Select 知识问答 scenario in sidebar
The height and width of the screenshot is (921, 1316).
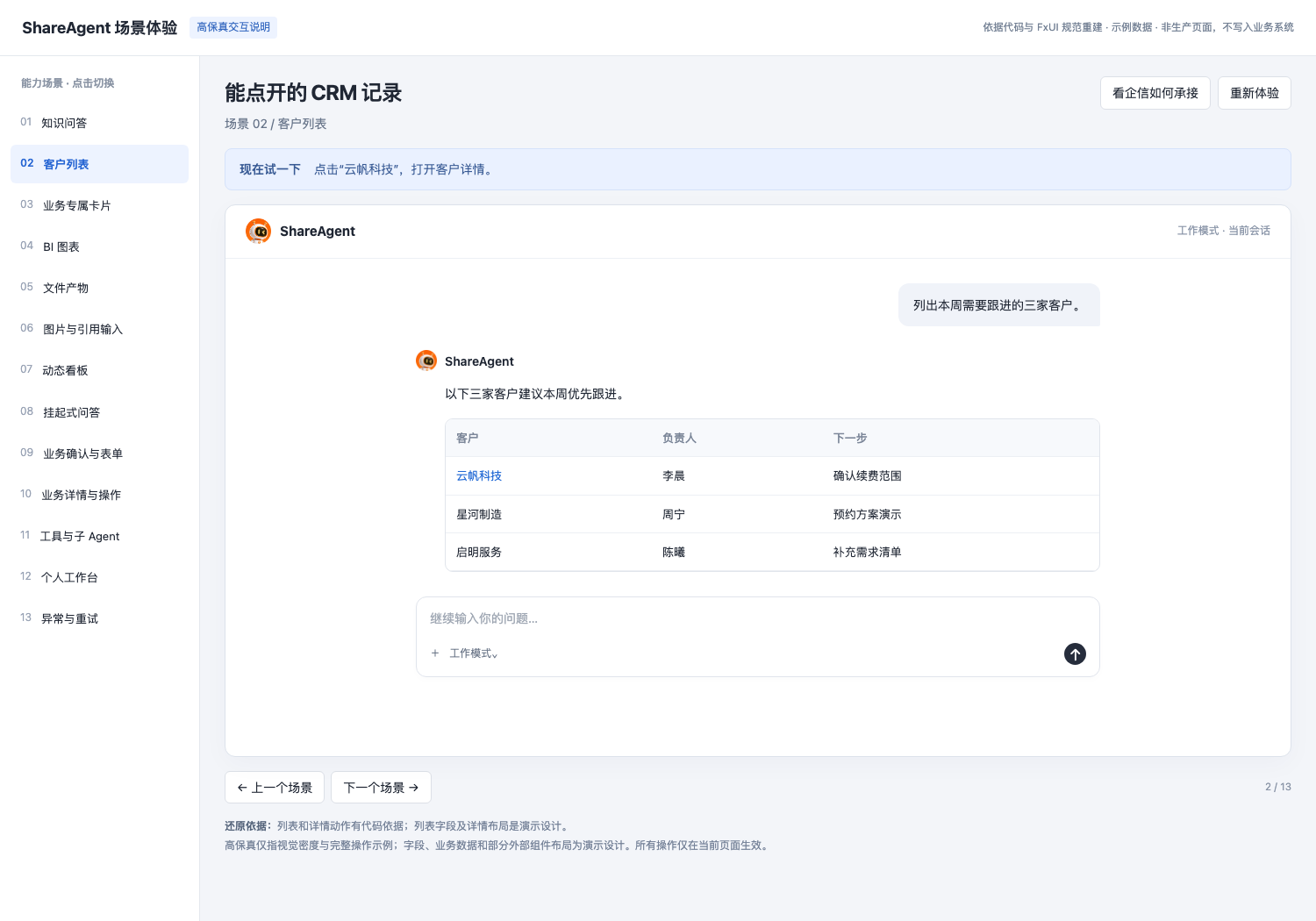tap(99, 123)
